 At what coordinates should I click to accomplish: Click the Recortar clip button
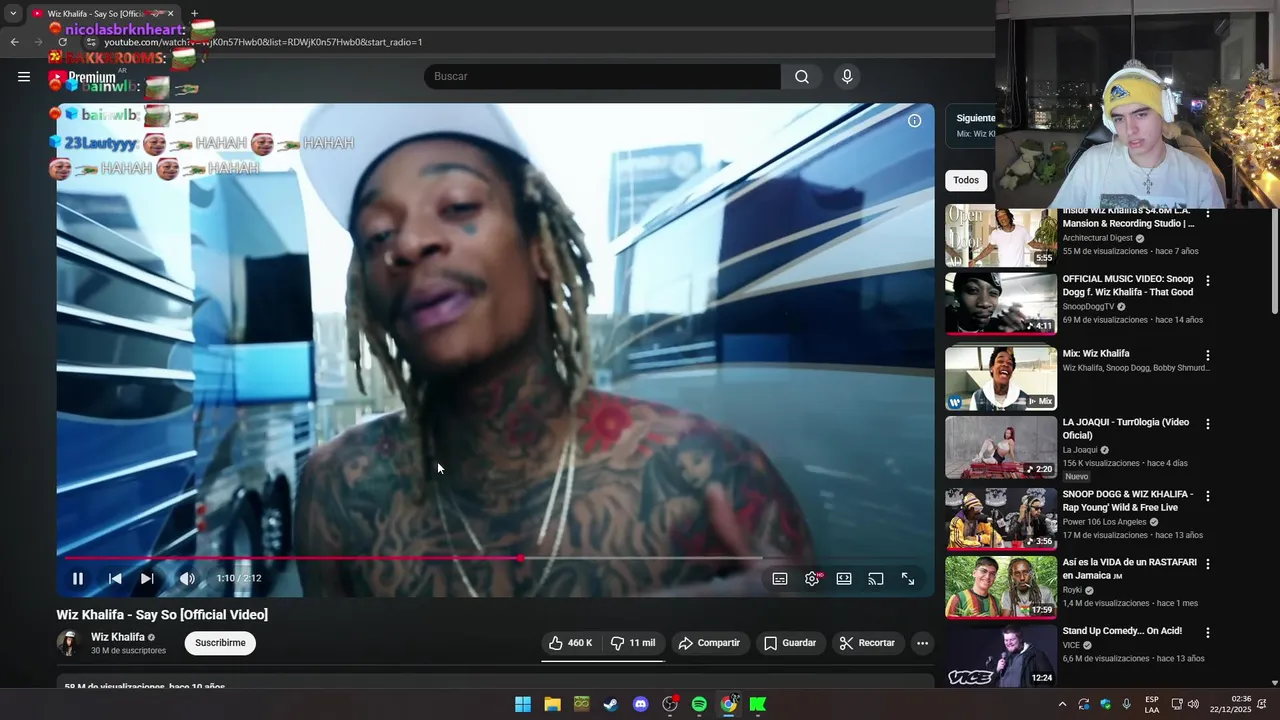tap(867, 643)
